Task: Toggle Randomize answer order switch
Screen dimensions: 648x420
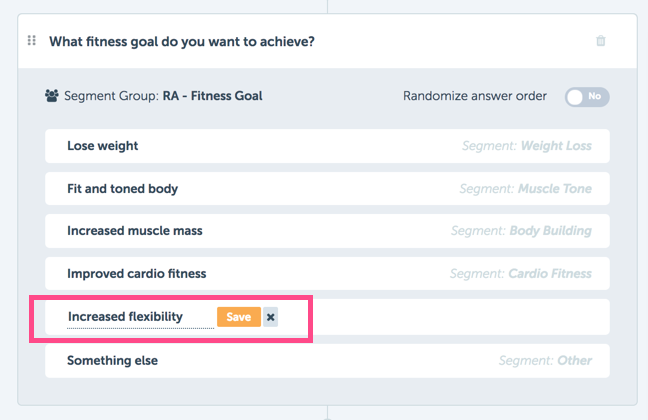Action: [x=587, y=97]
